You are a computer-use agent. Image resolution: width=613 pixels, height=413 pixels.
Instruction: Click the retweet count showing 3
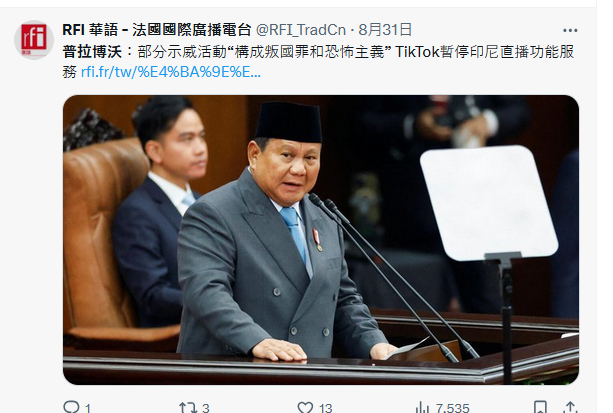click(206, 408)
